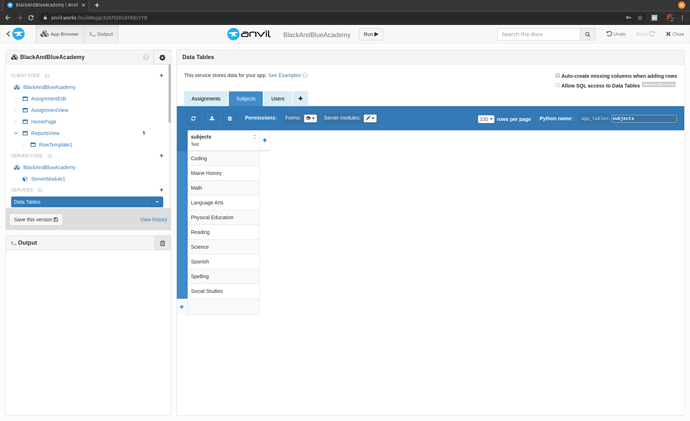
Task: Reload the browser page
Action: (31, 18)
